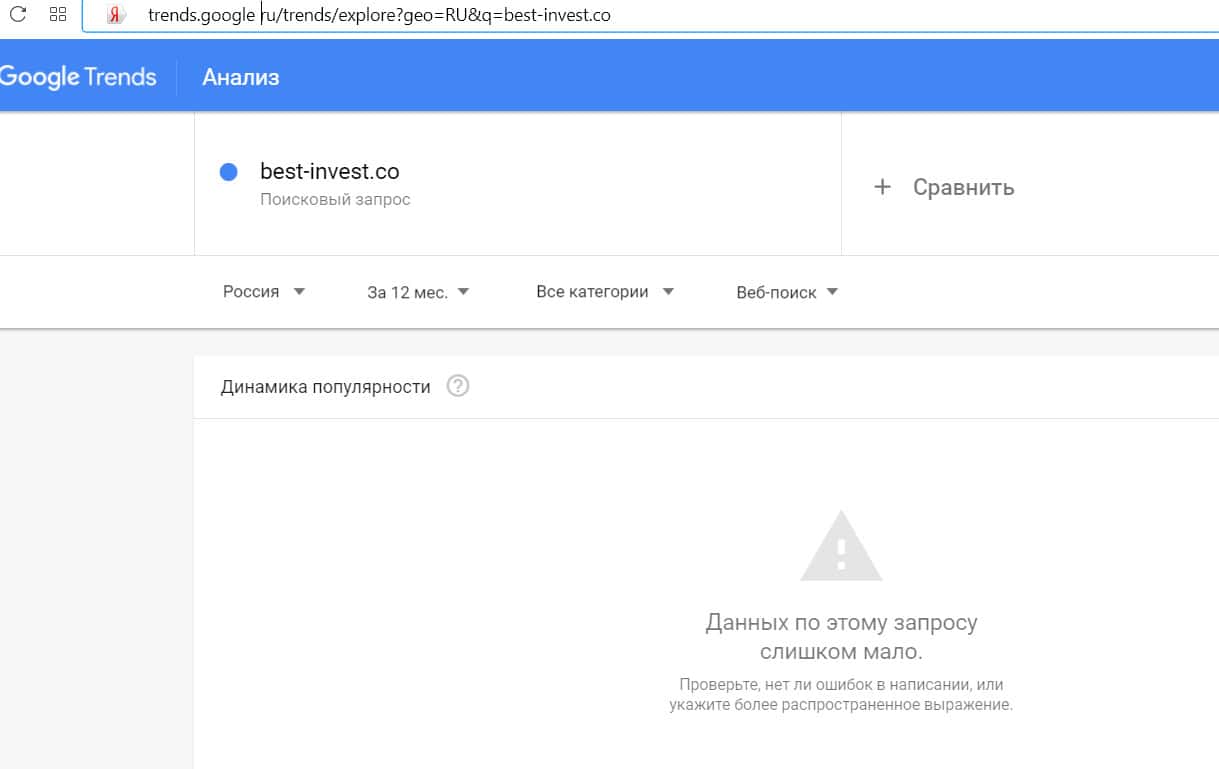Open the tab grid overview icon
Viewport: 1219px width, 769px height.
coord(57,14)
